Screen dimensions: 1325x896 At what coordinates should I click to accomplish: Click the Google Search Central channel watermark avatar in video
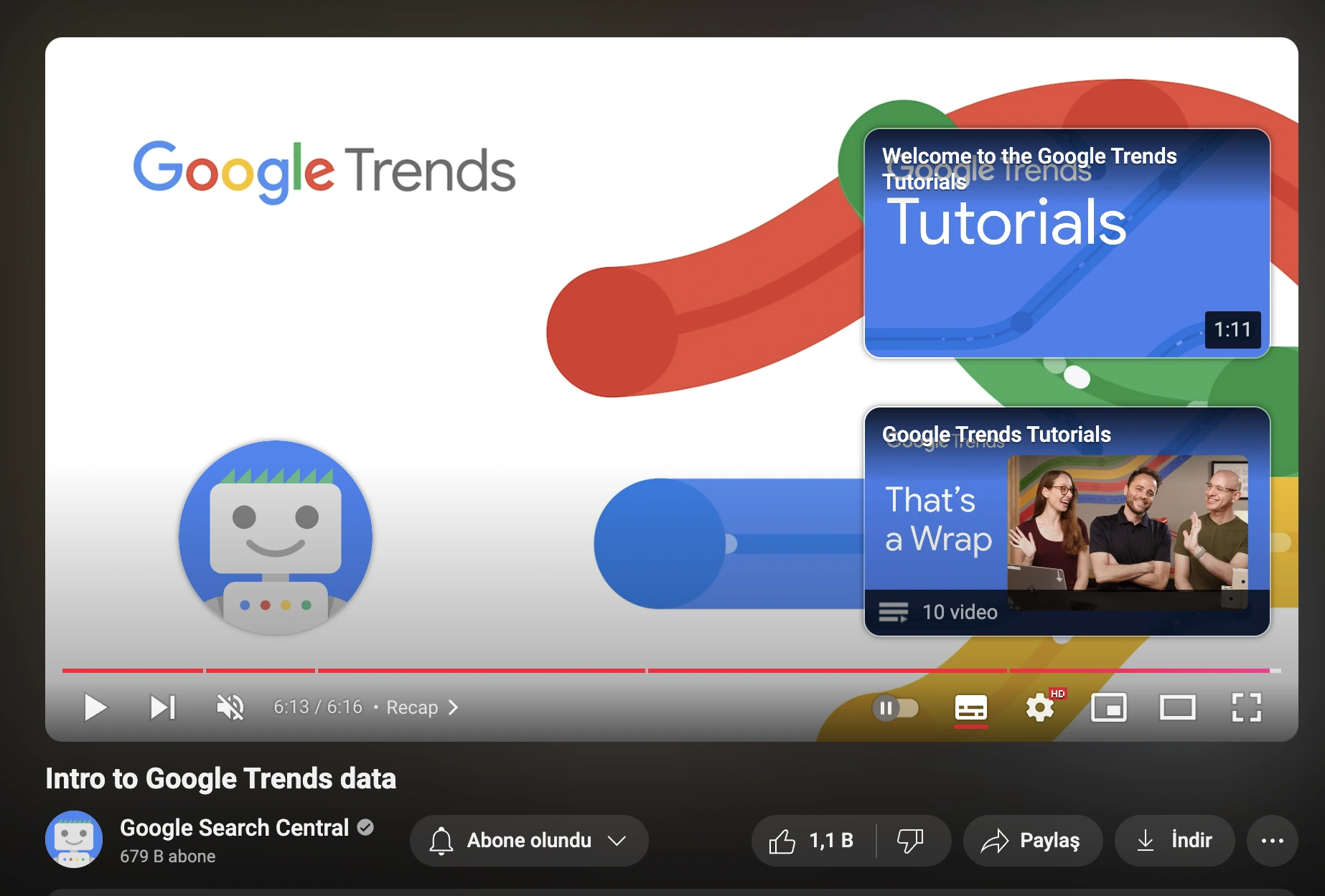click(x=276, y=537)
